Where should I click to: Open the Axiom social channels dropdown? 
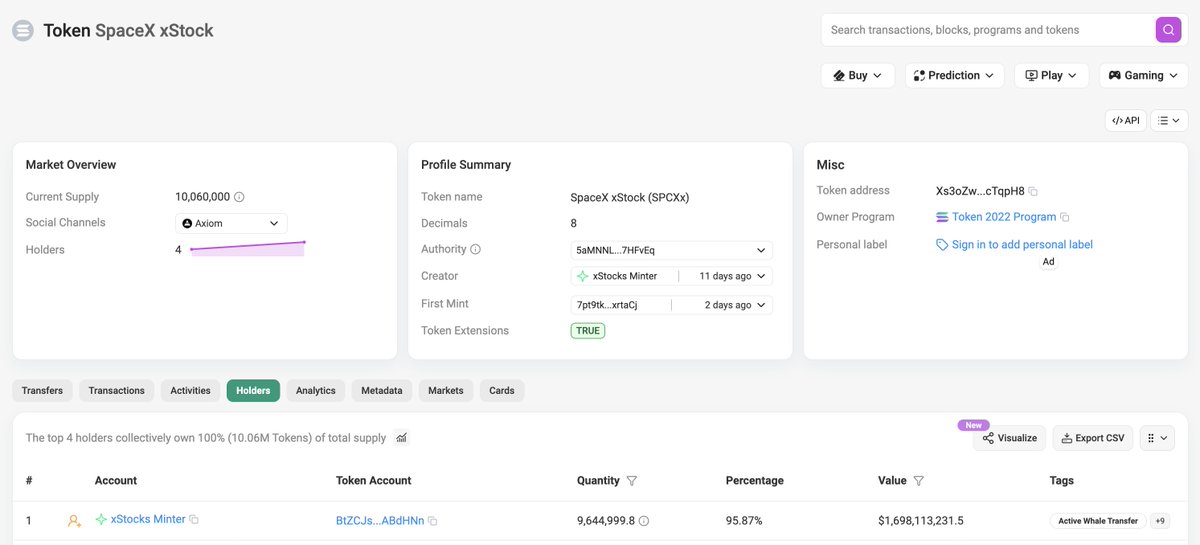click(231, 224)
